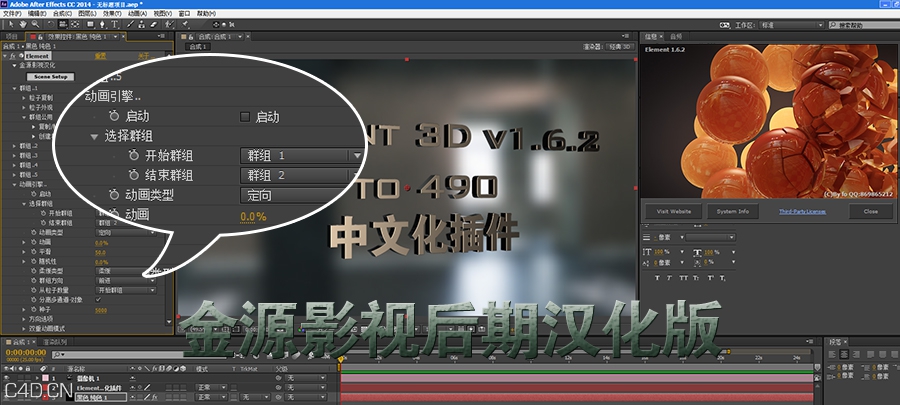Open the 群组方向 dropdown
Screen dimensions: 900x405
[125, 281]
